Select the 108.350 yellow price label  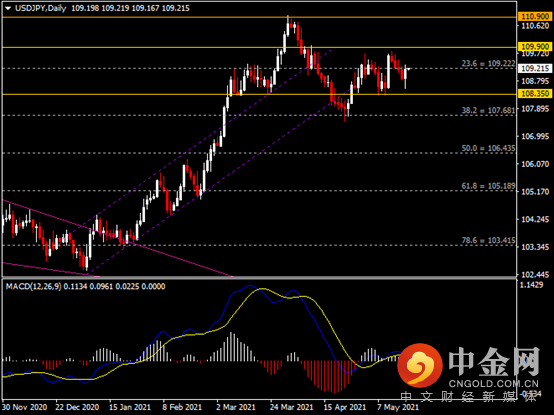point(535,94)
